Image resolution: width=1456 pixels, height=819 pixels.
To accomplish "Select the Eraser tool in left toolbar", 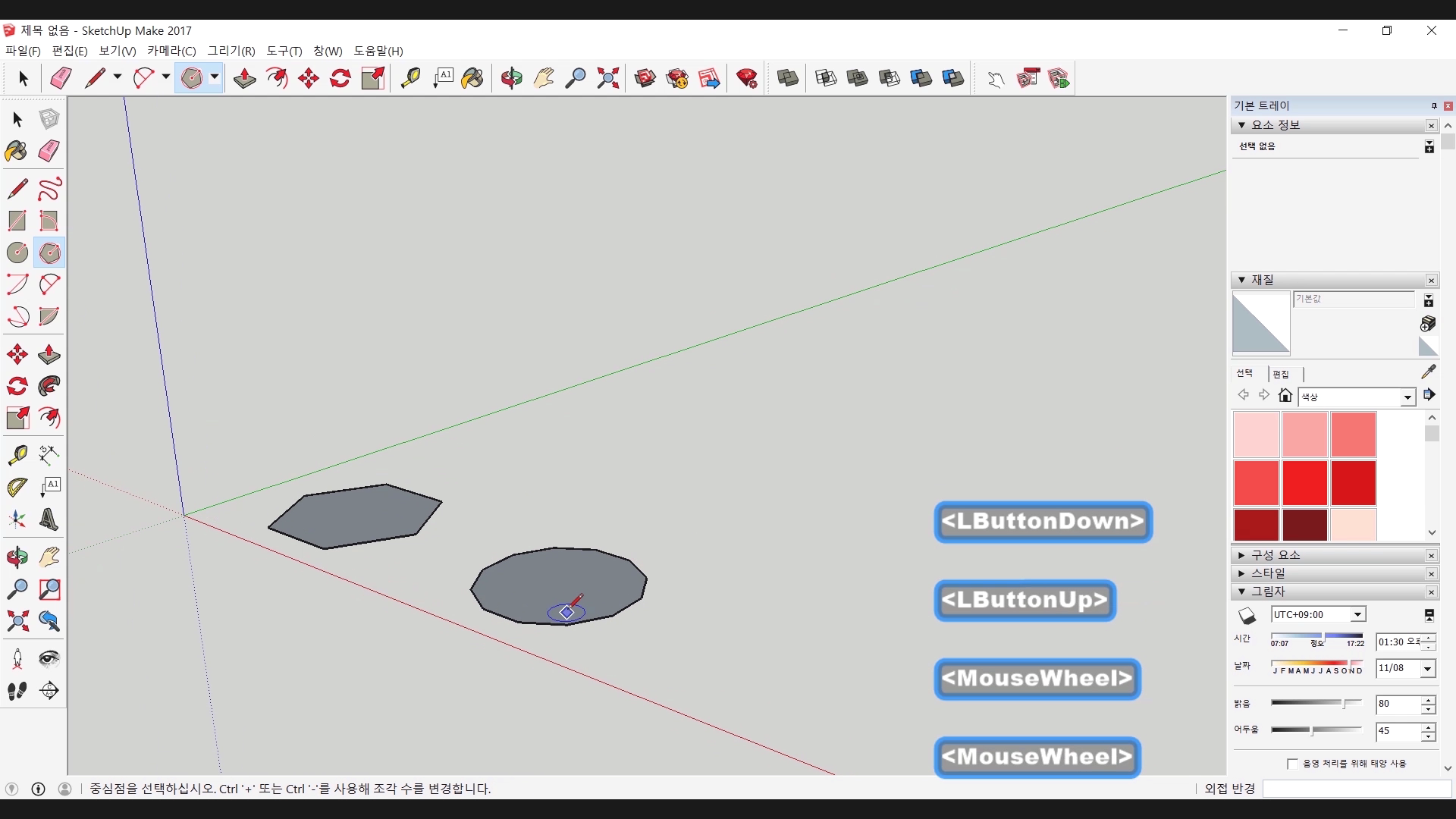I will click(49, 150).
